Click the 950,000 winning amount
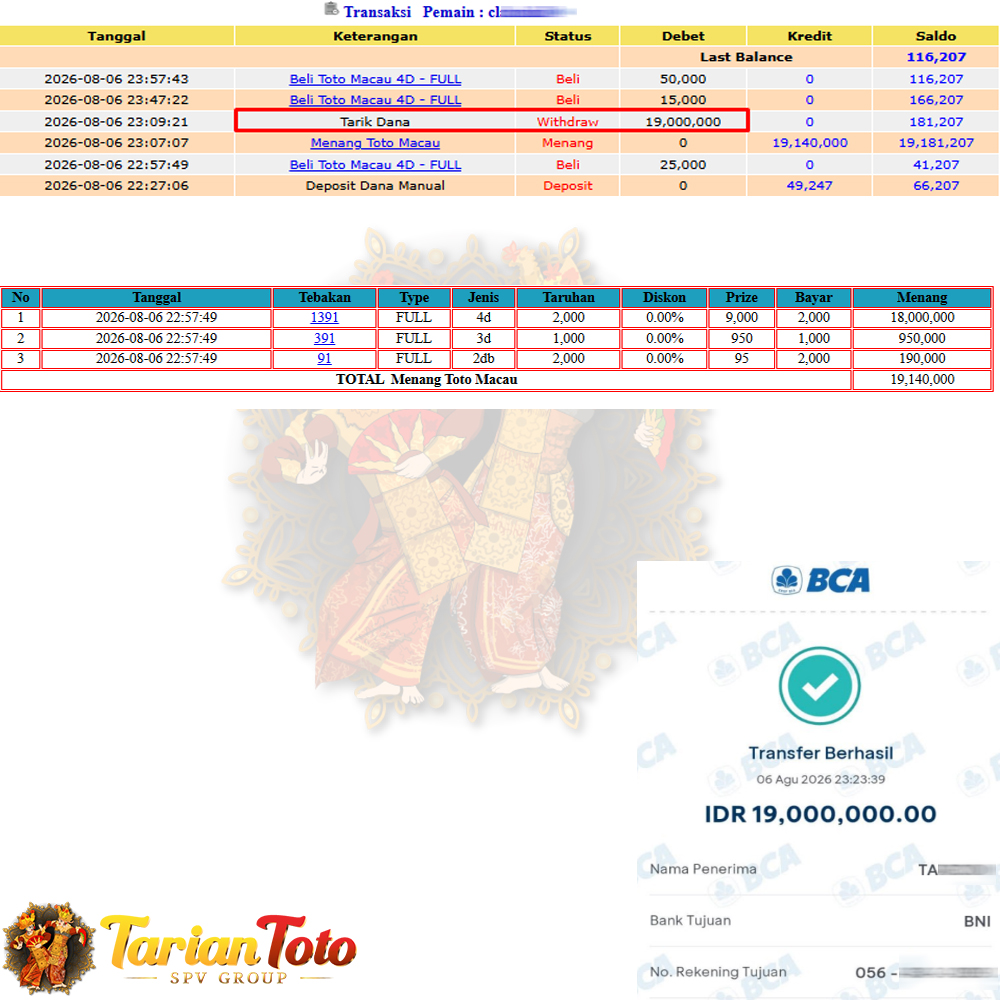1000x1000 pixels. [922, 338]
